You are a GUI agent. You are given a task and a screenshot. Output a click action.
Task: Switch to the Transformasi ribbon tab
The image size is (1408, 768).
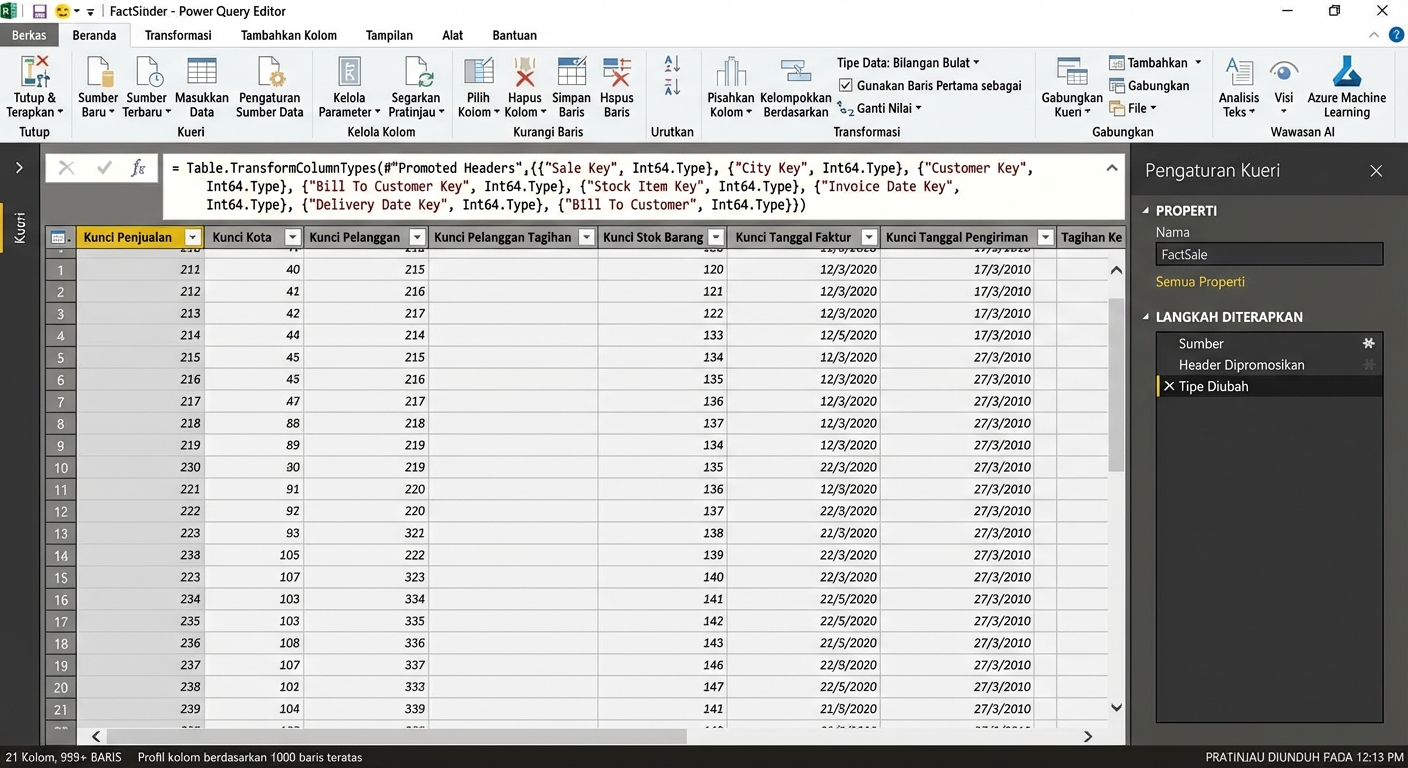pyautogui.click(x=178, y=34)
